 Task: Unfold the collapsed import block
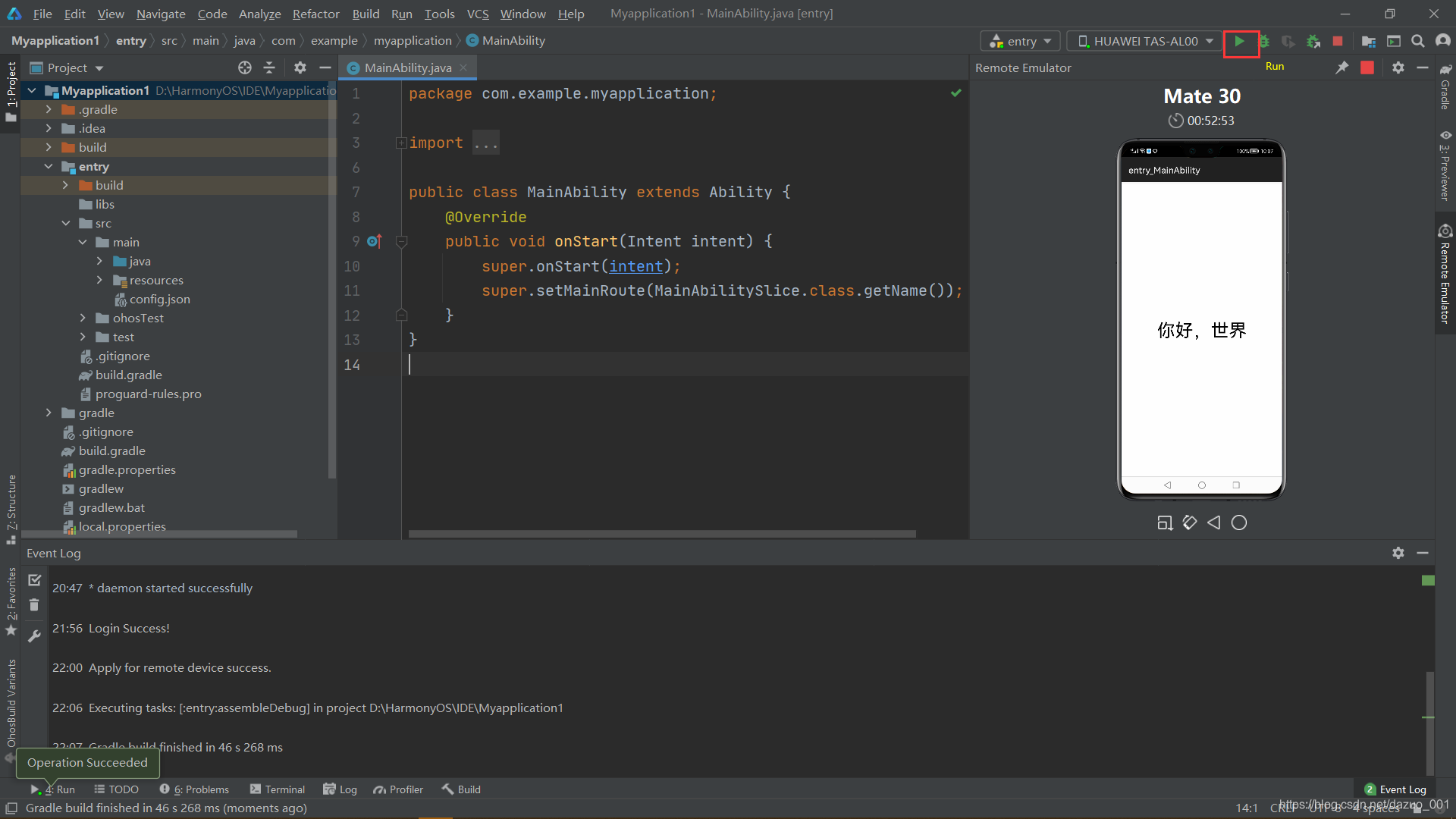tap(401, 143)
